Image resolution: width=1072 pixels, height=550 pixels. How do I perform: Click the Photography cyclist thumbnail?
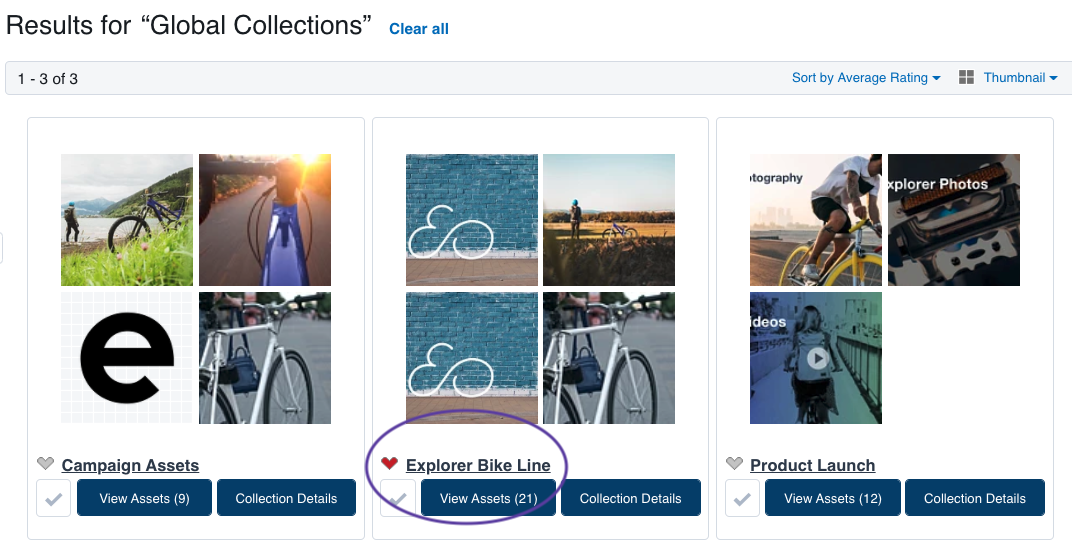(x=816, y=220)
